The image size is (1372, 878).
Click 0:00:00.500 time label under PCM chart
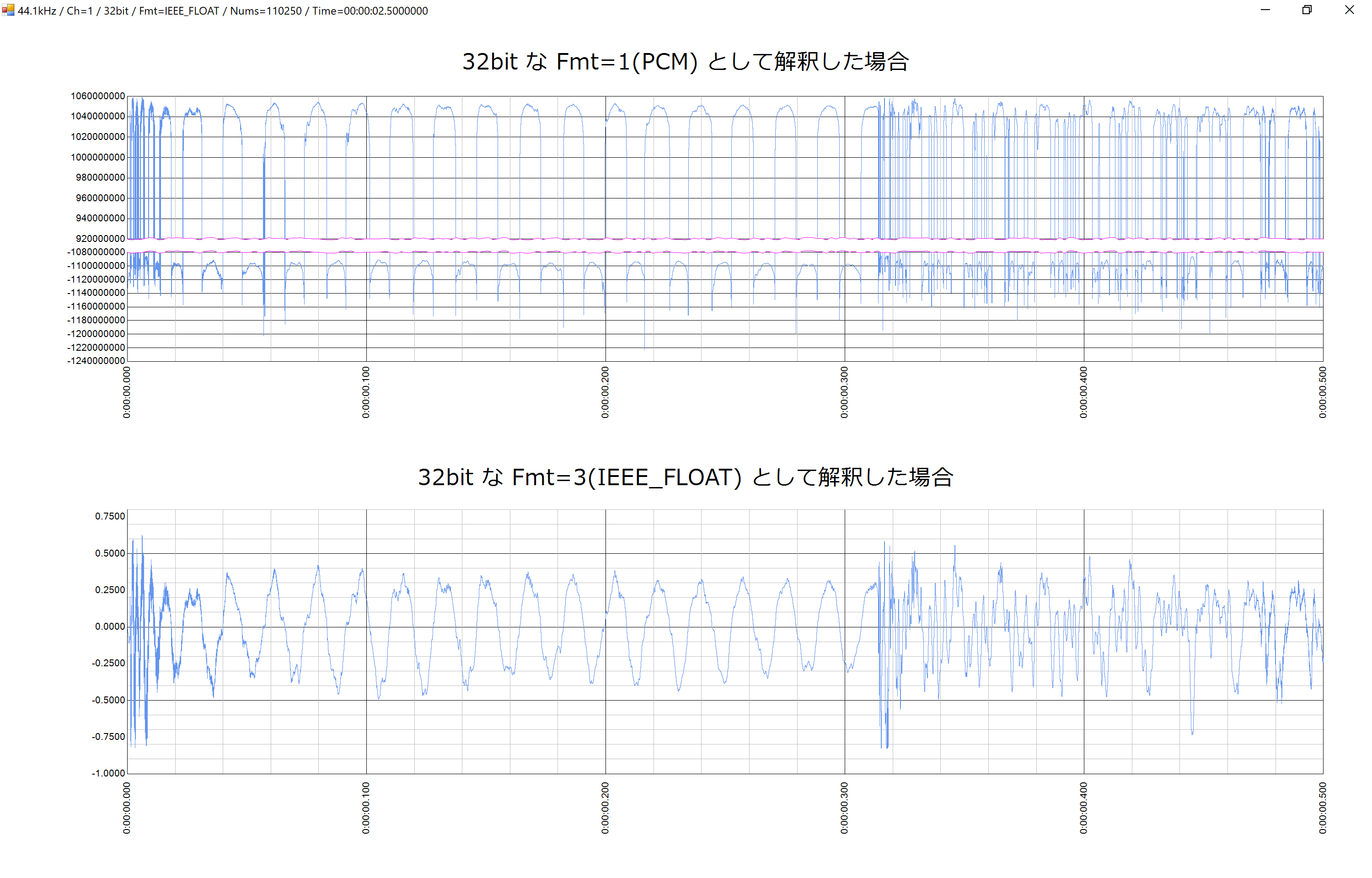coord(1323,392)
